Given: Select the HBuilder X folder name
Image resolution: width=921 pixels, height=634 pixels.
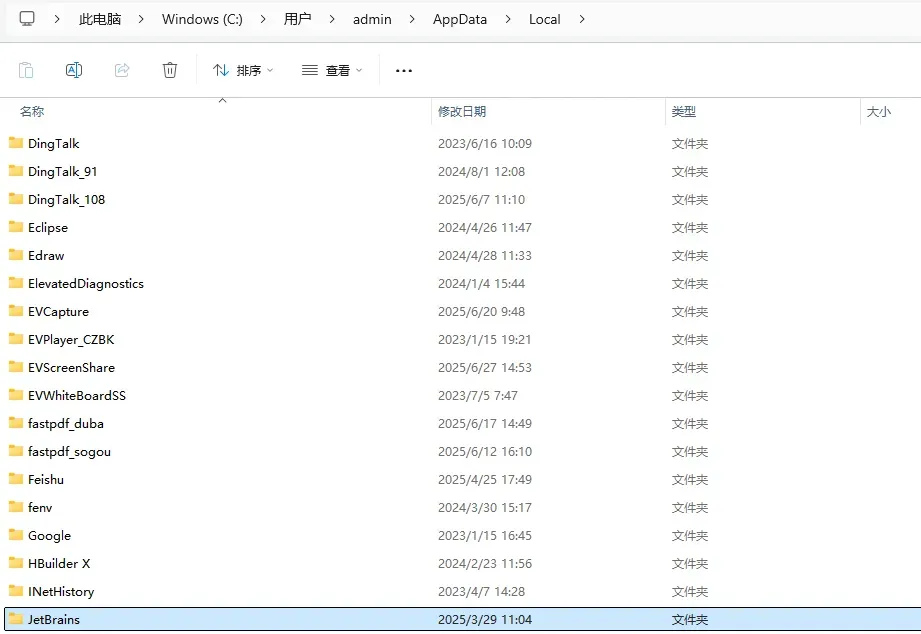Looking at the screenshot, I should (59, 563).
